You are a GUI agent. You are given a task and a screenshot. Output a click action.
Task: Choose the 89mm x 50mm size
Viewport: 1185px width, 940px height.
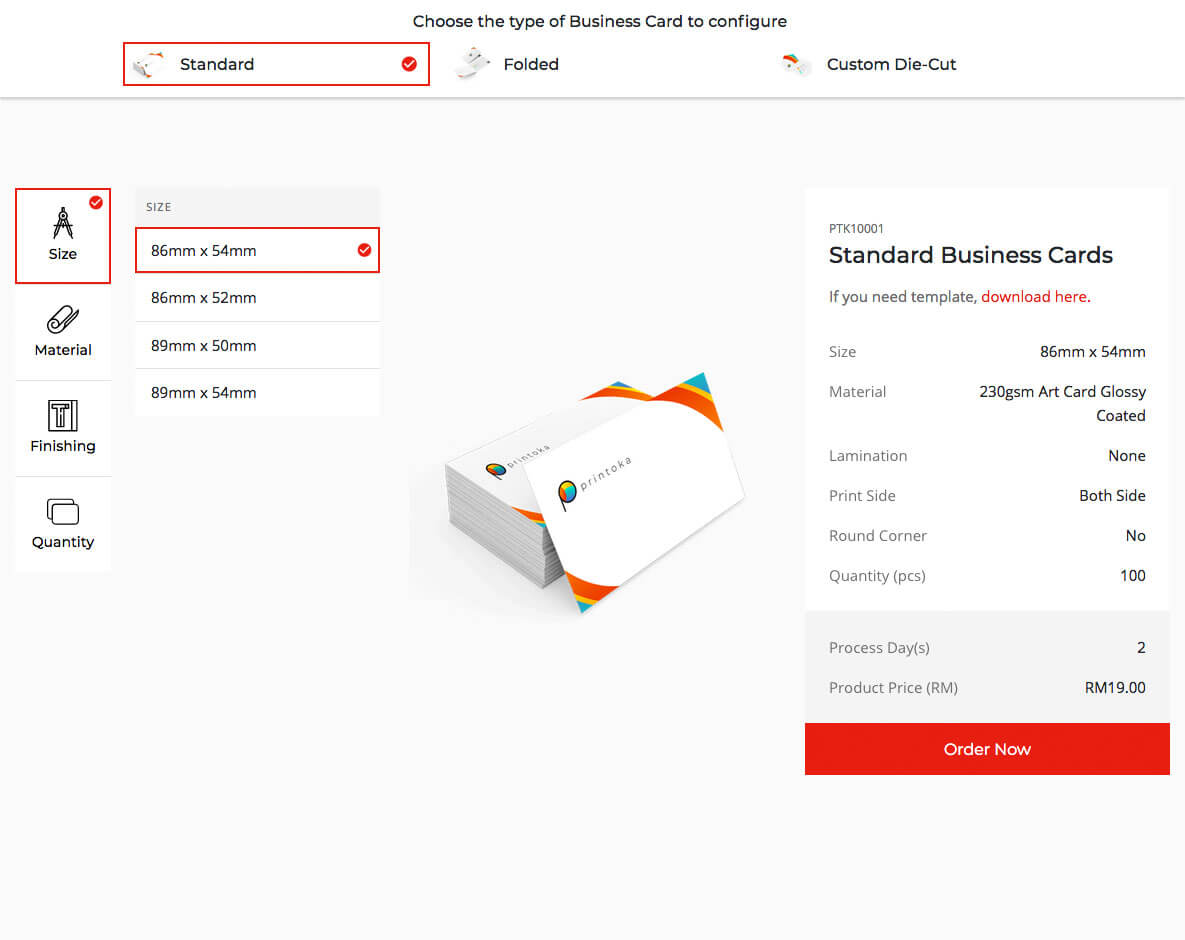[257, 345]
